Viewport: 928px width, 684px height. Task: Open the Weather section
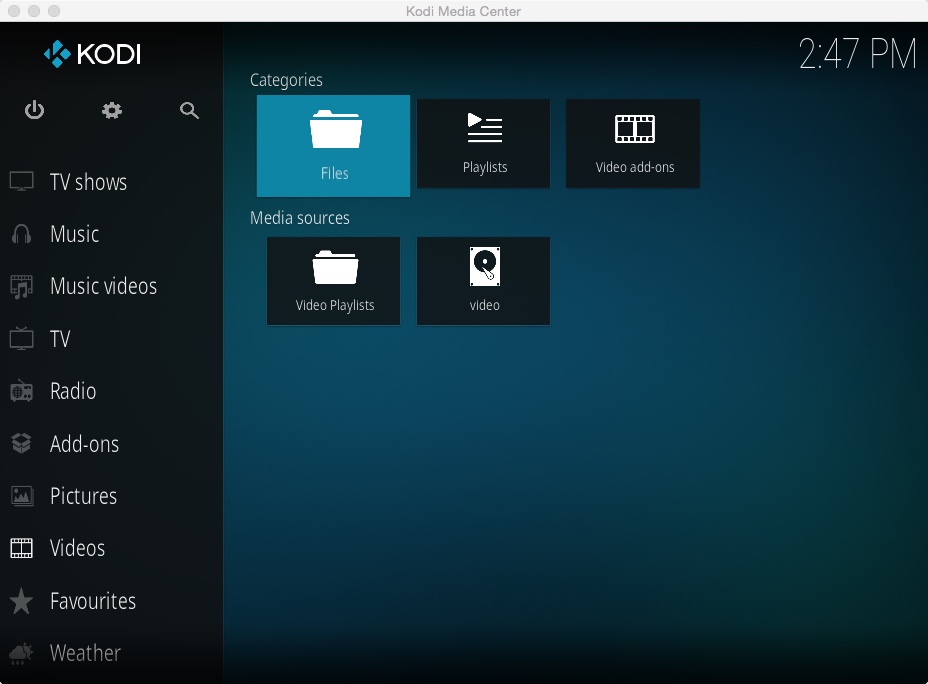coord(85,653)
